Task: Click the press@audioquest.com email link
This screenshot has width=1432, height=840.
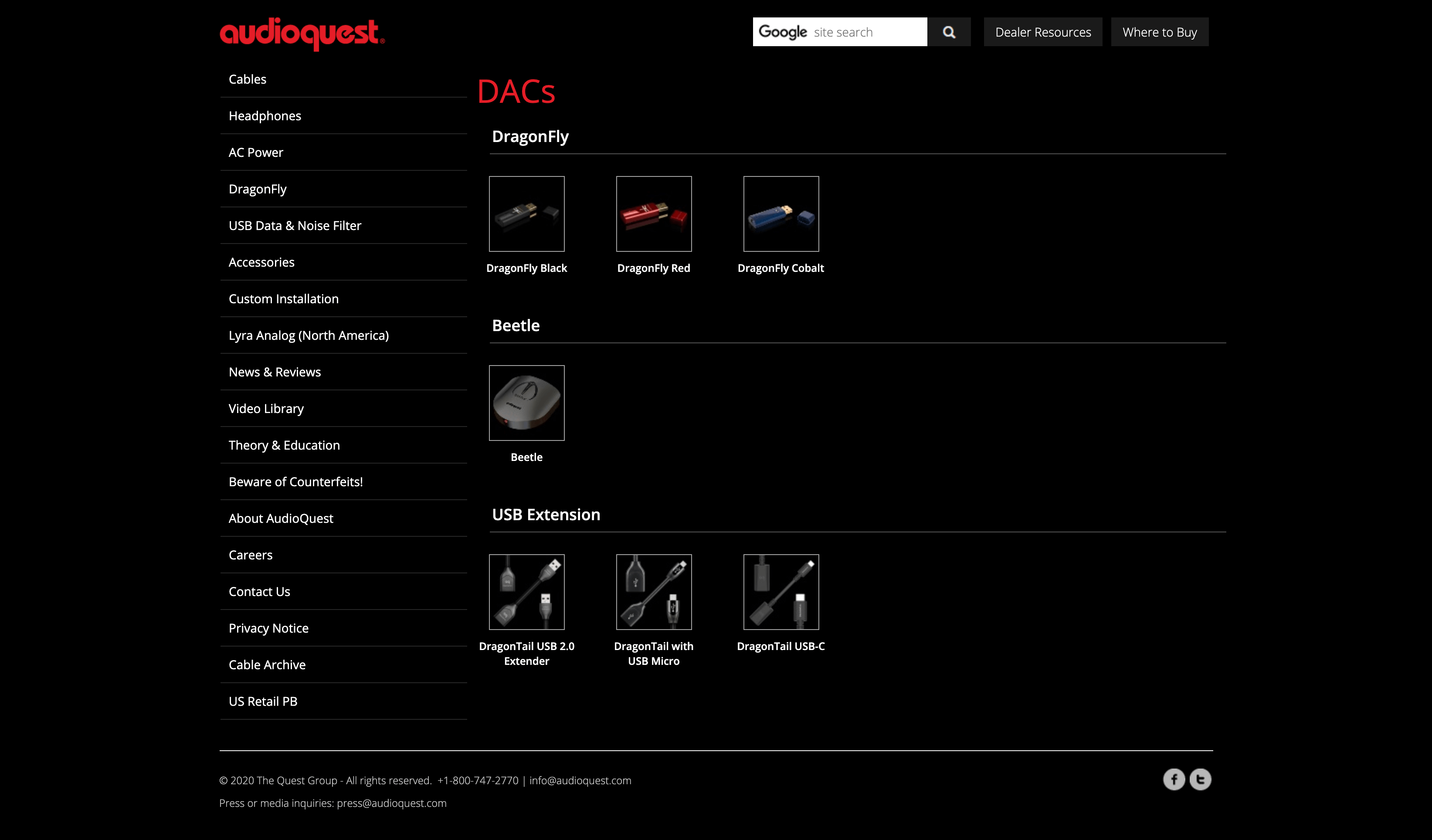Action: click(x=391, y=803)
